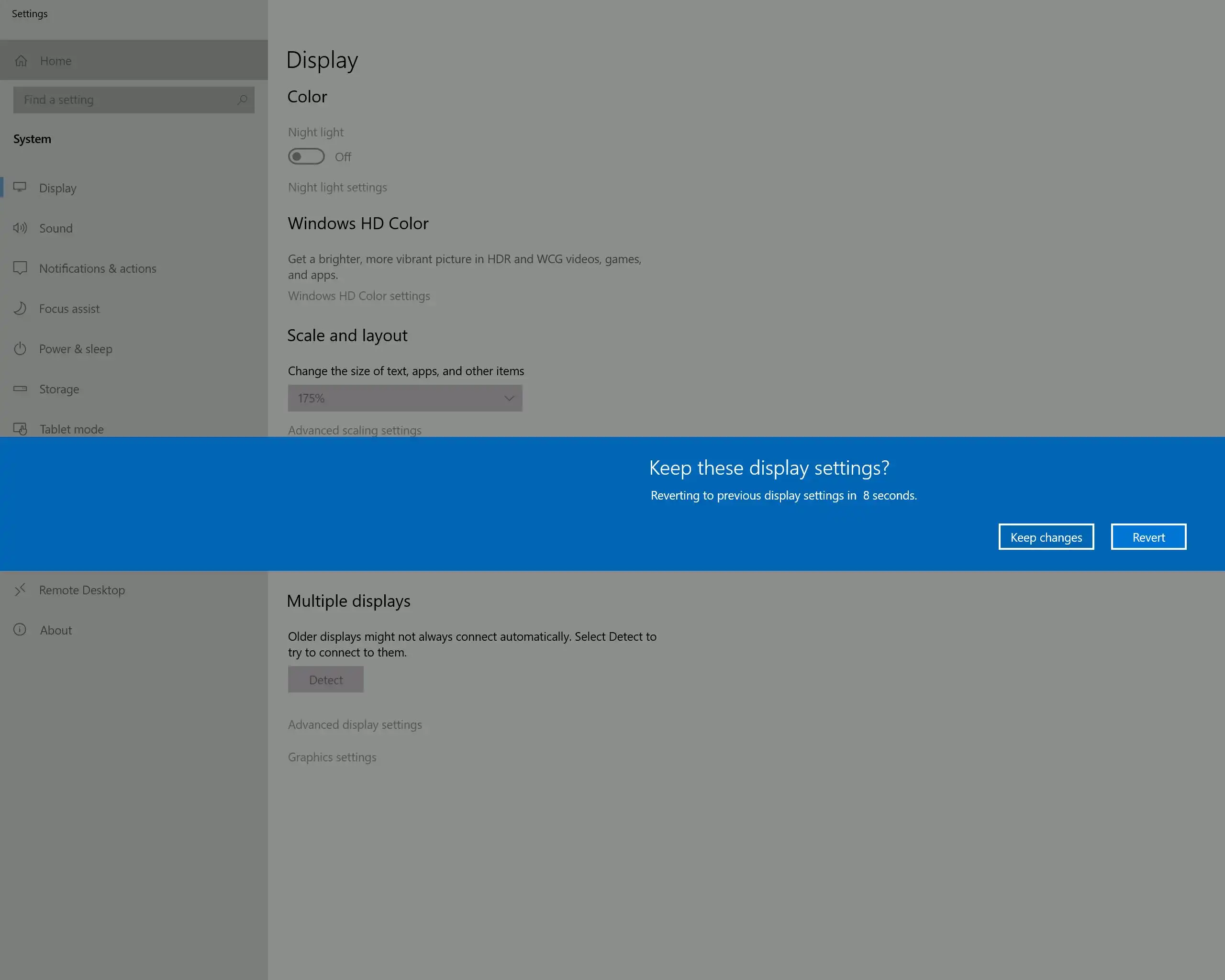Image resolution: width=1225 pixels, height=980 pixels.
Task: Click in the Find a setting field
Action: [125, 100]
